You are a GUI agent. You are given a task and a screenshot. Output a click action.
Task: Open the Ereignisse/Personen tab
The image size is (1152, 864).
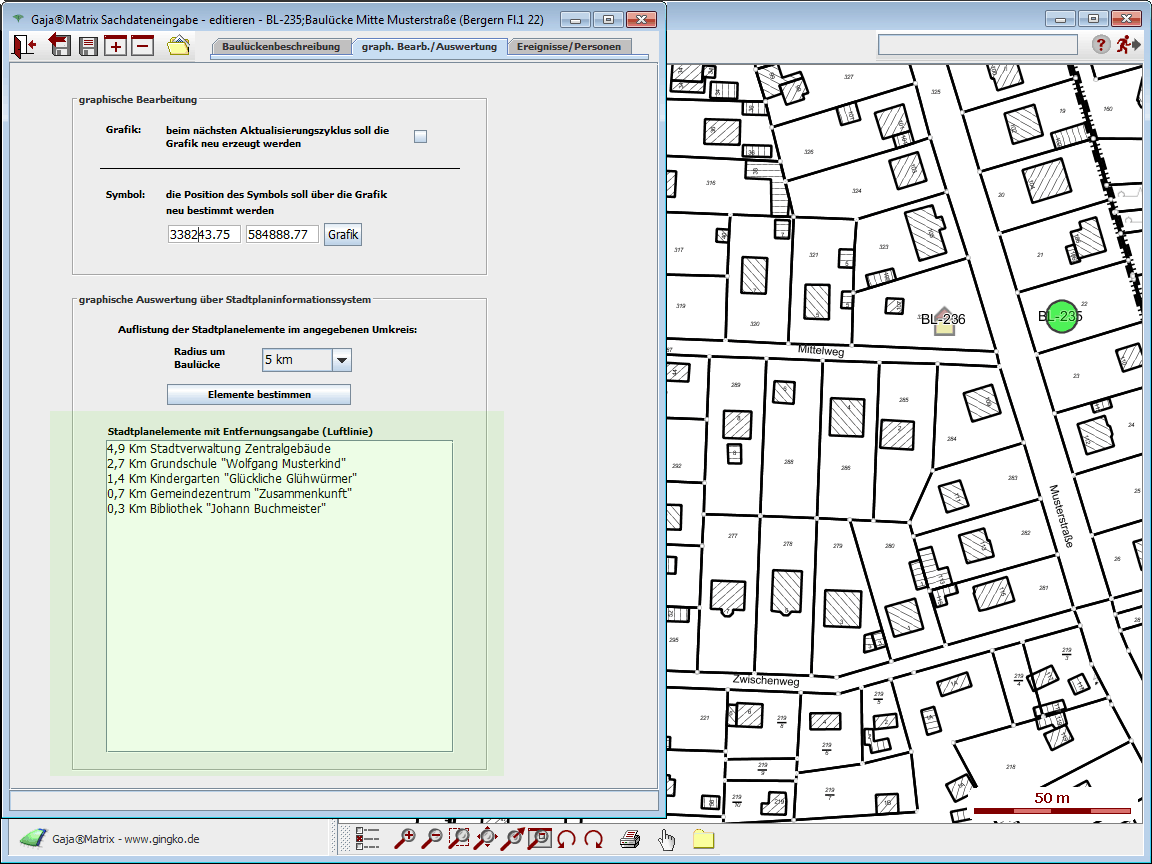[568, 46]
